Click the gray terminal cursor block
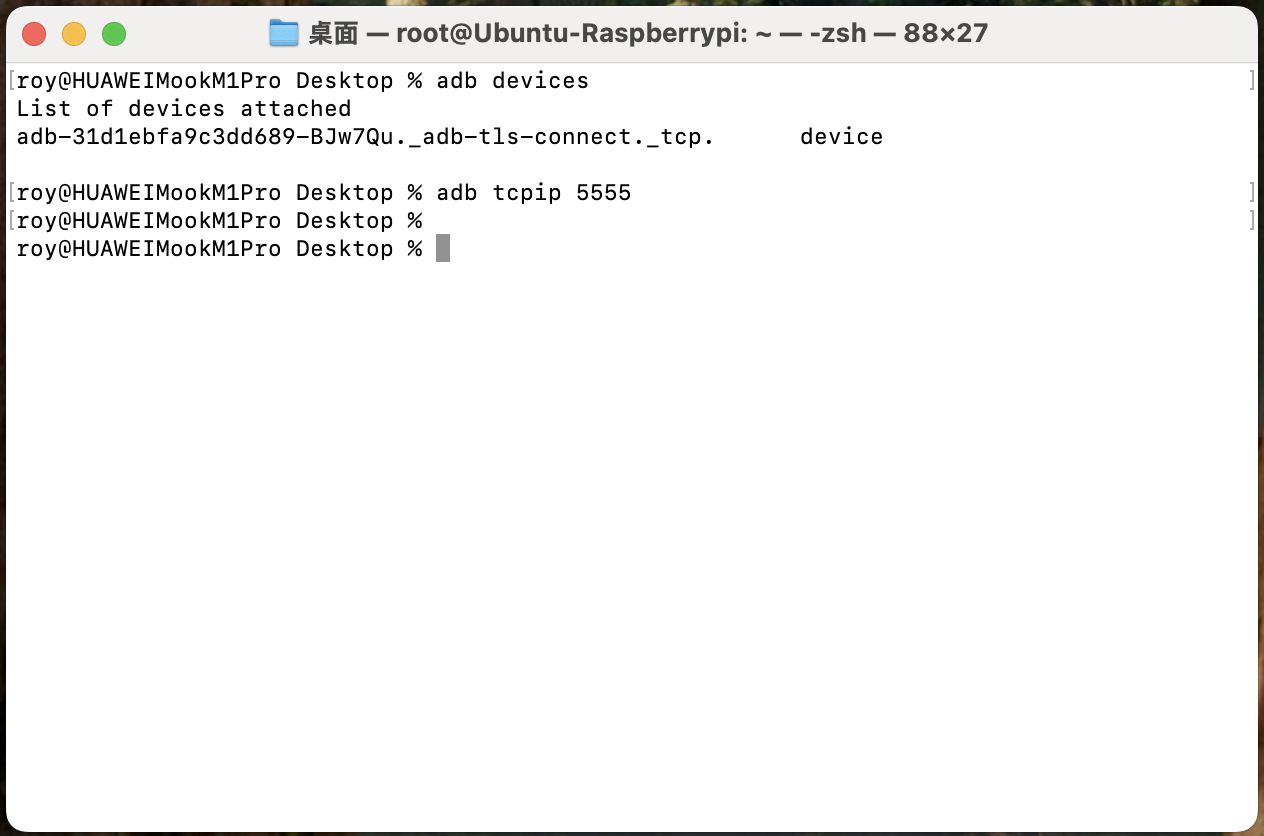This screenshot has width=1264, height=836. 443,248
